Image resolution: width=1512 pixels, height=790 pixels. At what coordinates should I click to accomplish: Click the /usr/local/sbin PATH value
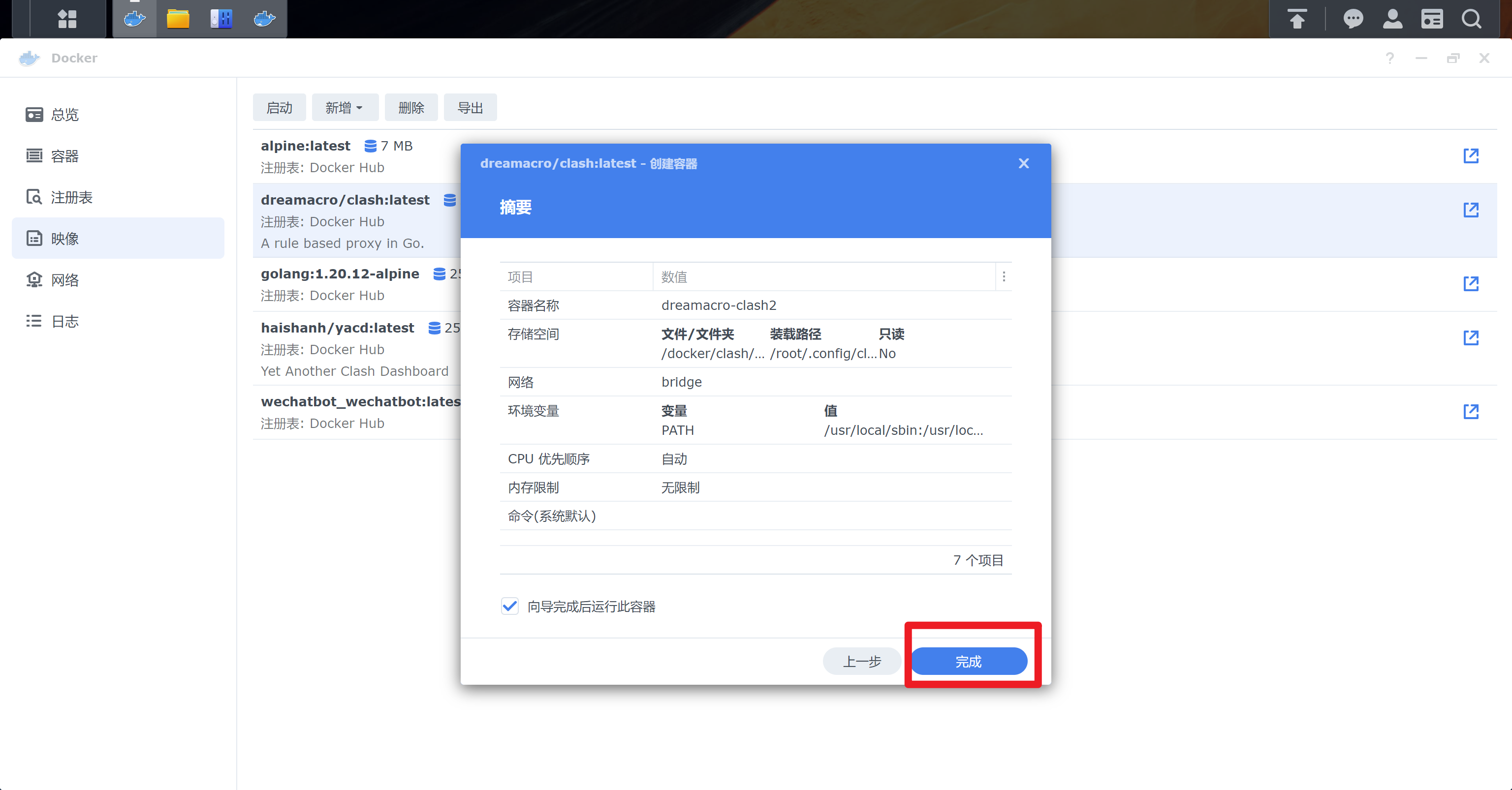click(x=903, y=430)
